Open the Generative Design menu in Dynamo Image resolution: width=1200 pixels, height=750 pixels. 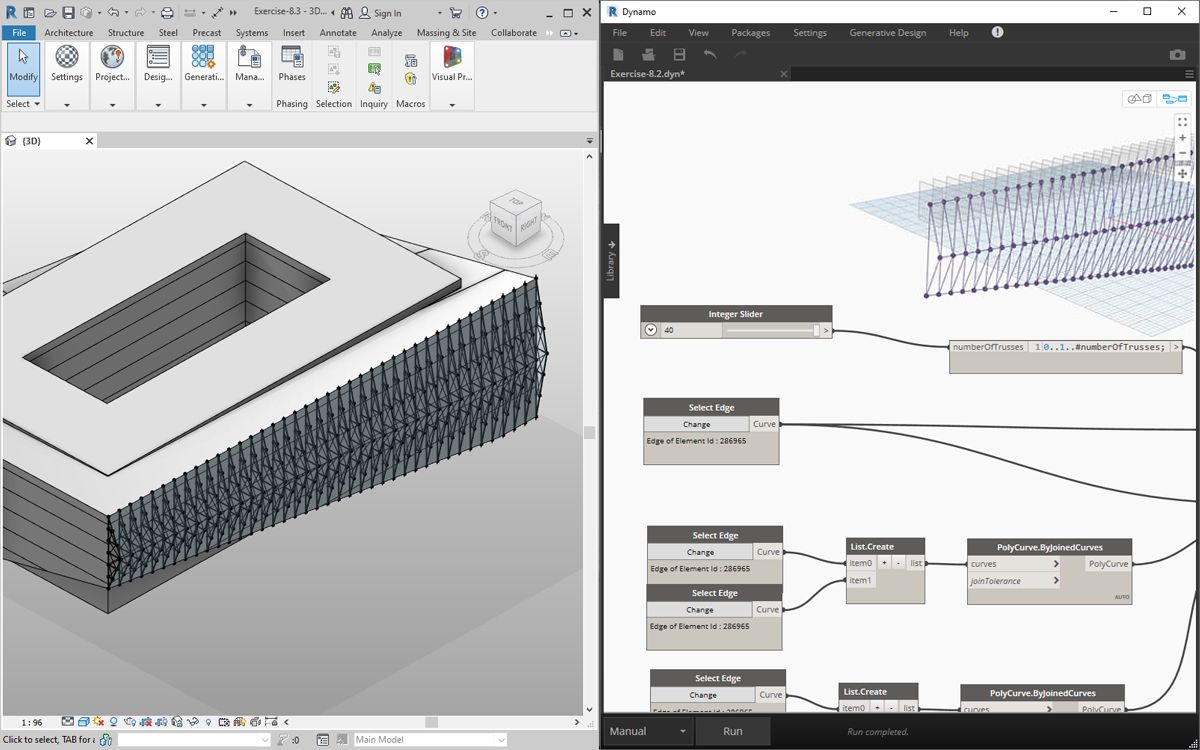(x=887, y=33)
